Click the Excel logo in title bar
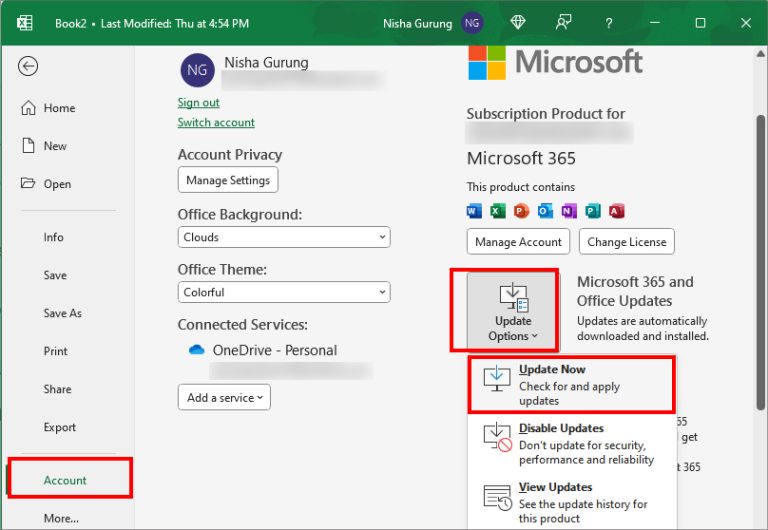This screenshot has width=768, height=530. pyautogui.click(x=24, y=23)
